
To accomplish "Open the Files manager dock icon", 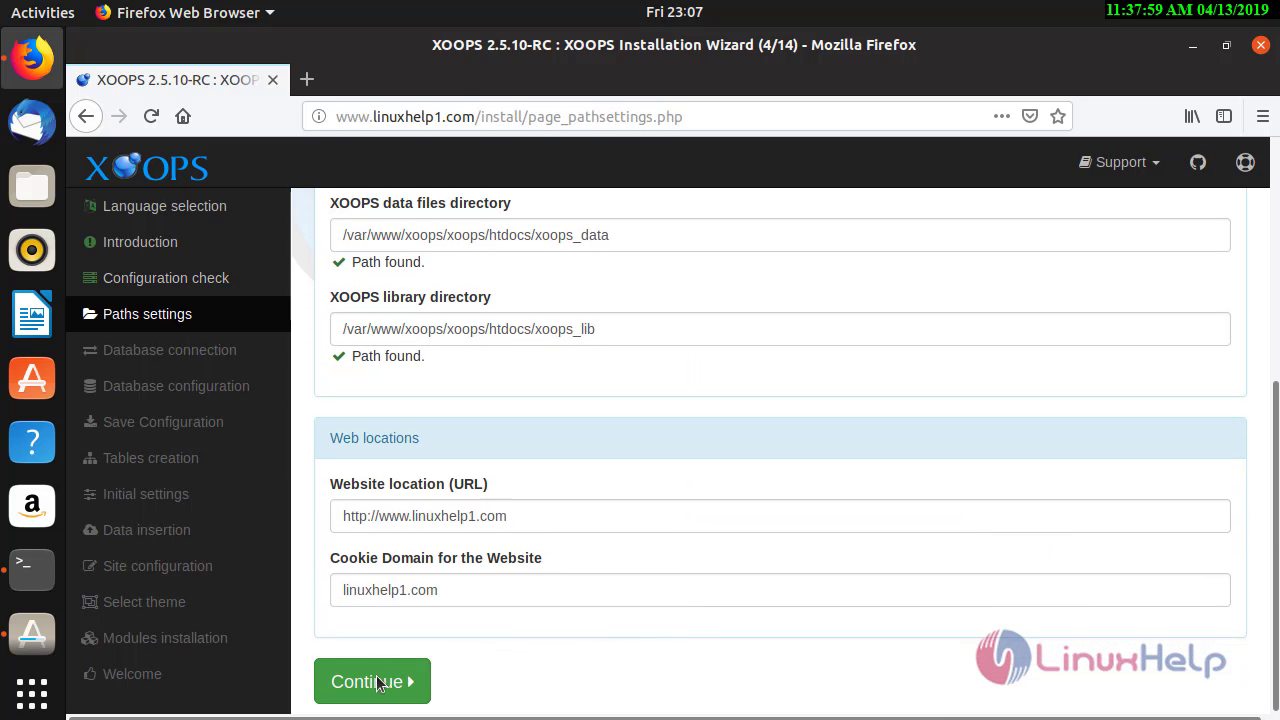I will coord(32,186).
